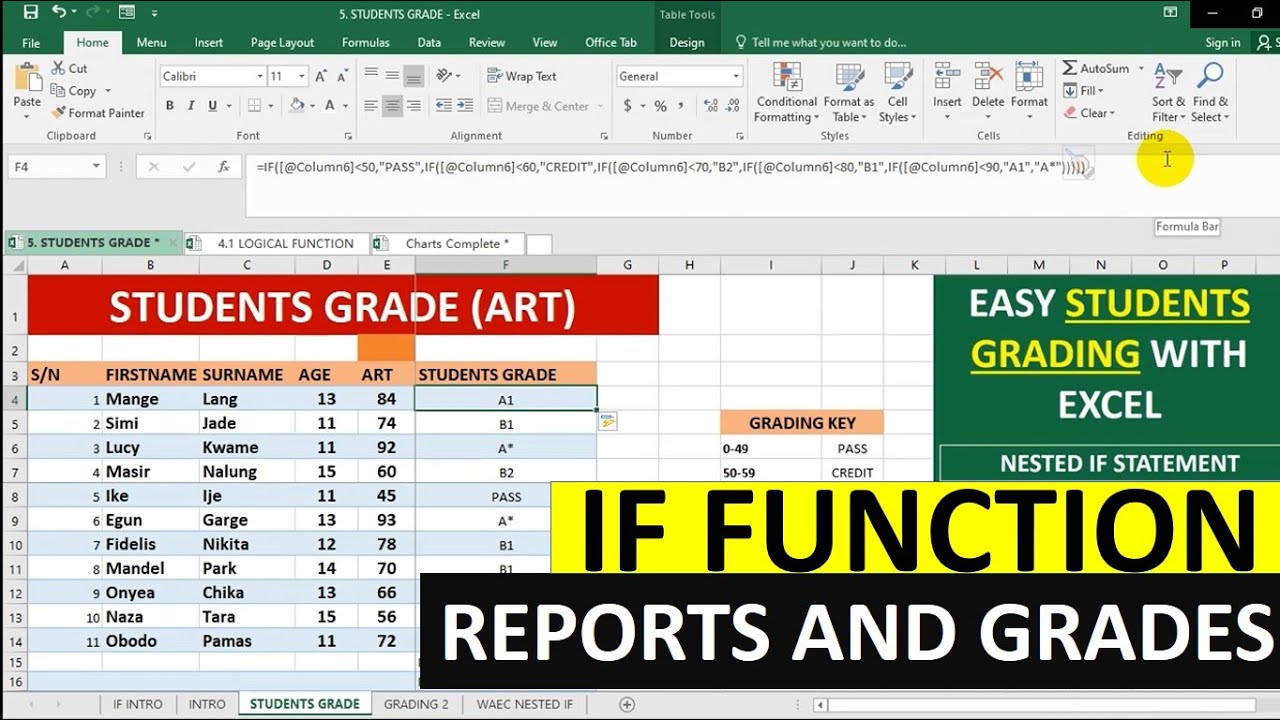Click the Clear button in the Editing group
Screen dimensions: 1280x720
pyautogui.click(x=1089, y=113)
